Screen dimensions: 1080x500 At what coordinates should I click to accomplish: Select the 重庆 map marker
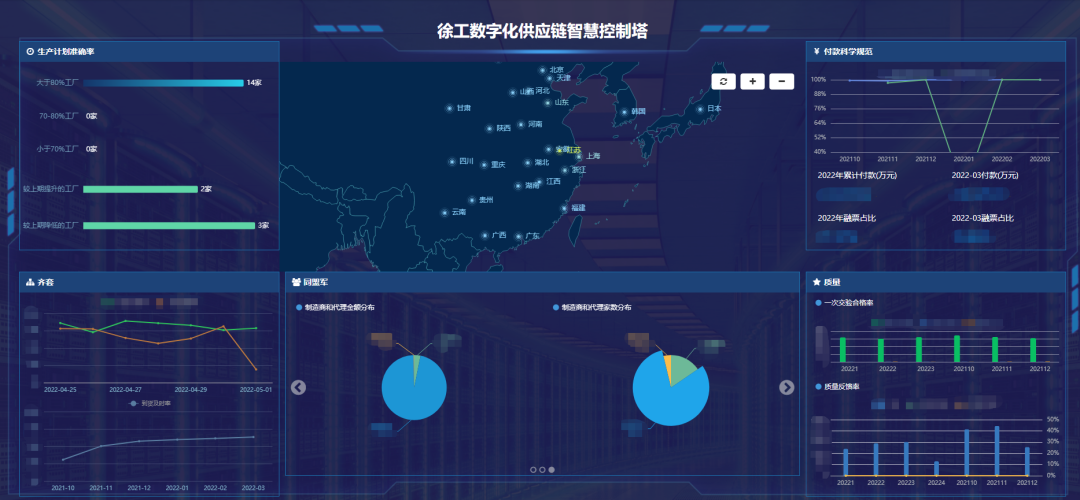tap(484, 165)
